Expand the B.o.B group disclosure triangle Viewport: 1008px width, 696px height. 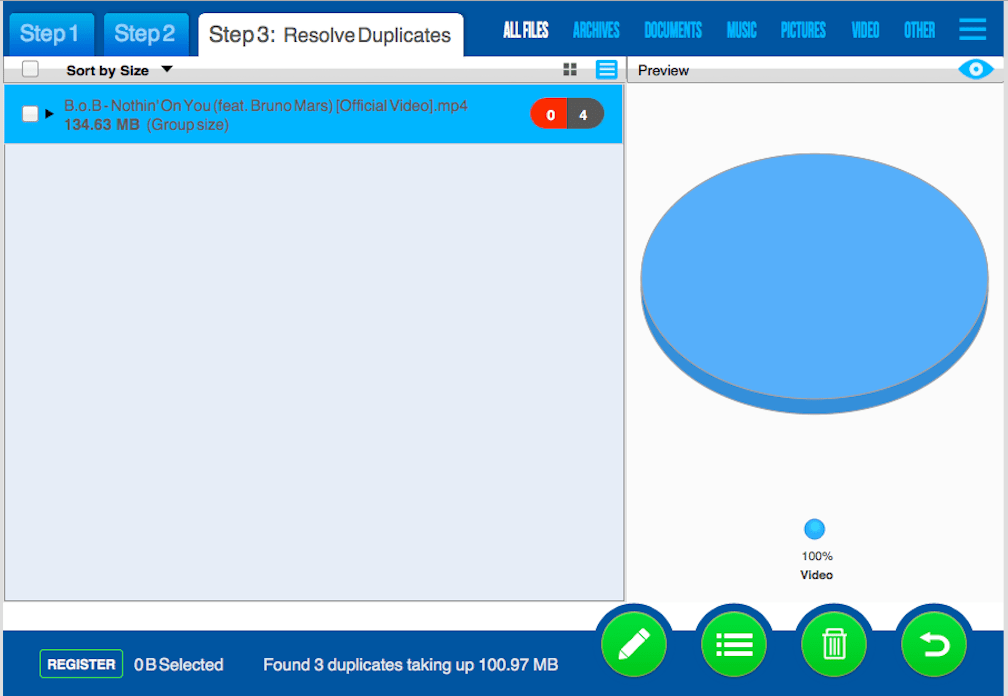pyautogui.click(x=50, y=114)
